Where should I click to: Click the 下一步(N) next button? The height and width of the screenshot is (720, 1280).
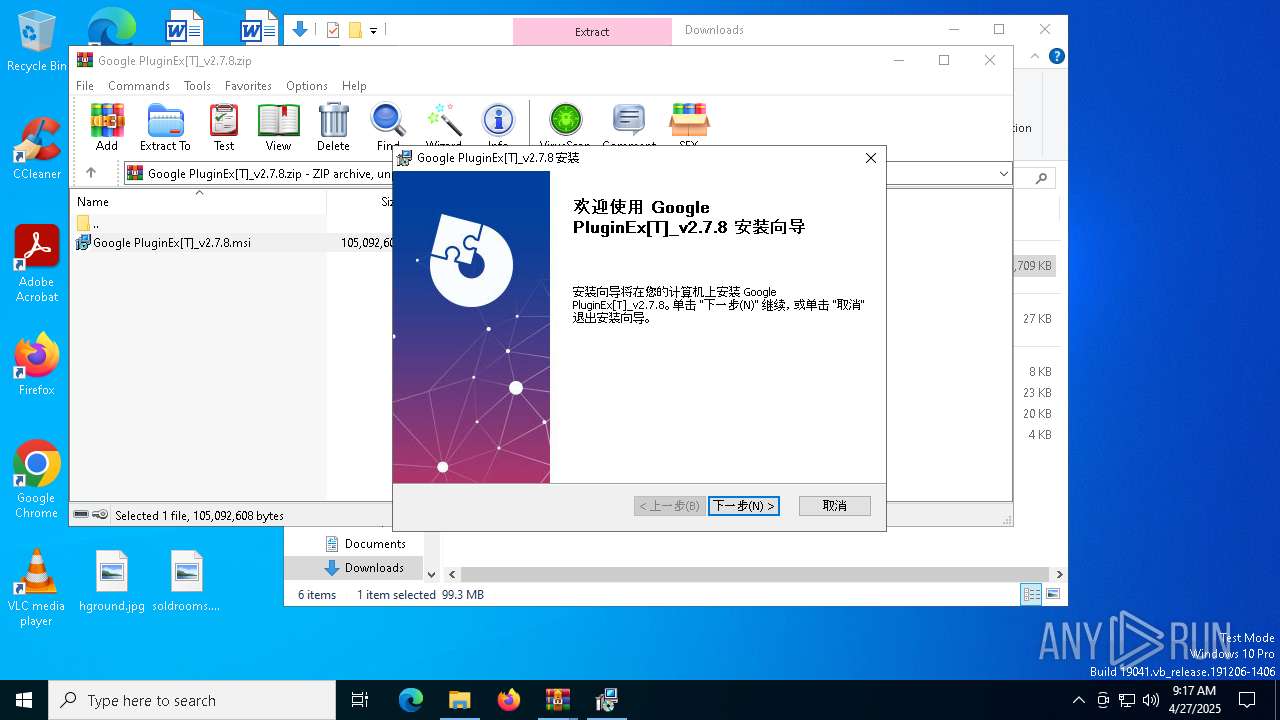pyautogui.click(x=743, y=506)
